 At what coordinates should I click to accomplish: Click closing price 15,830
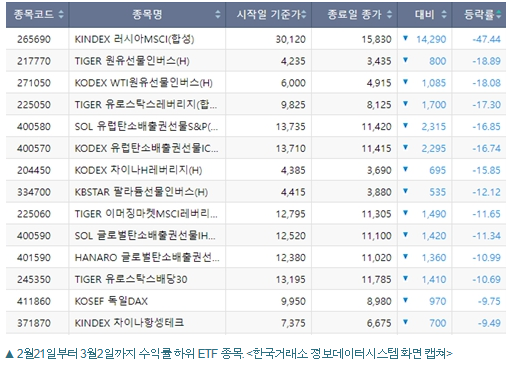point(377,39)
